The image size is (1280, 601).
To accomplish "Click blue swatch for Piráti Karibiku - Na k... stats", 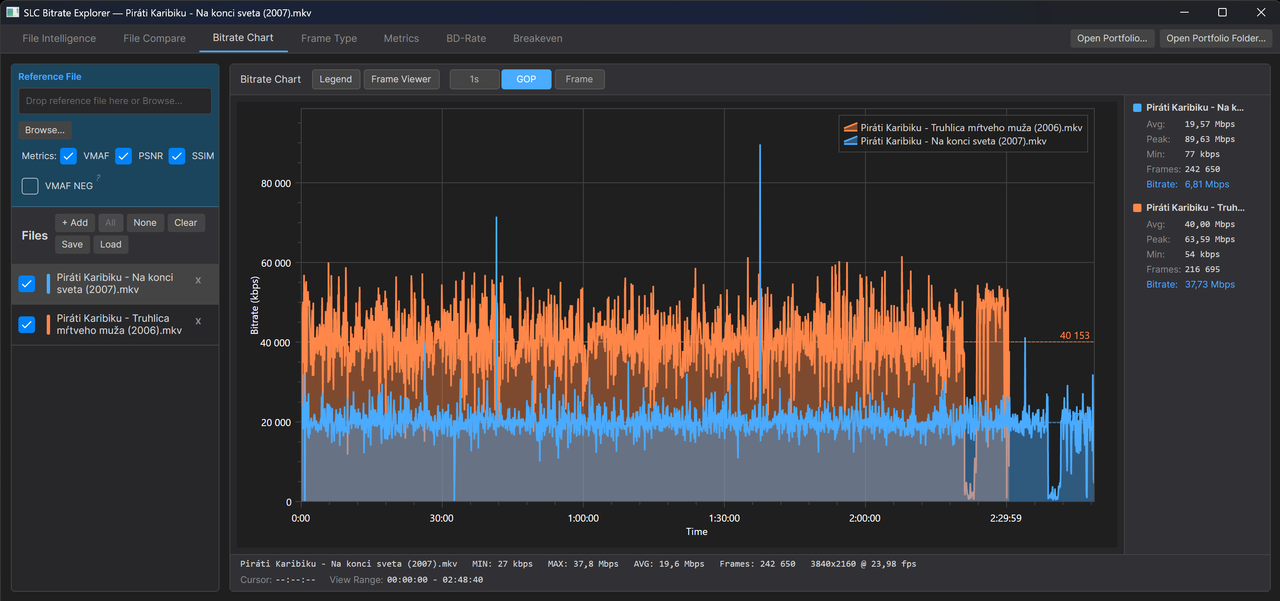I will [1137, 107].
